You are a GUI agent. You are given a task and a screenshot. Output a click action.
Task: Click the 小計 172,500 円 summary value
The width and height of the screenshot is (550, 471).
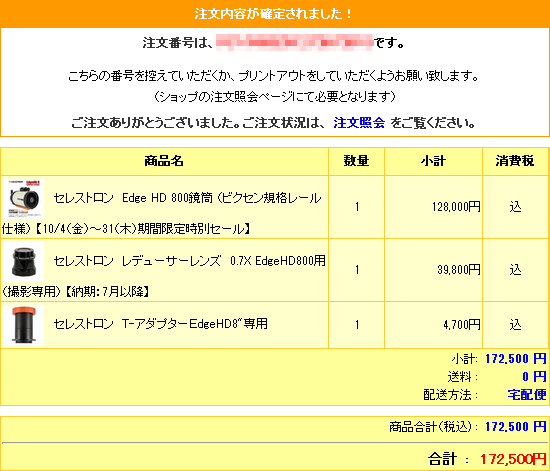click(x=516, y=358)
